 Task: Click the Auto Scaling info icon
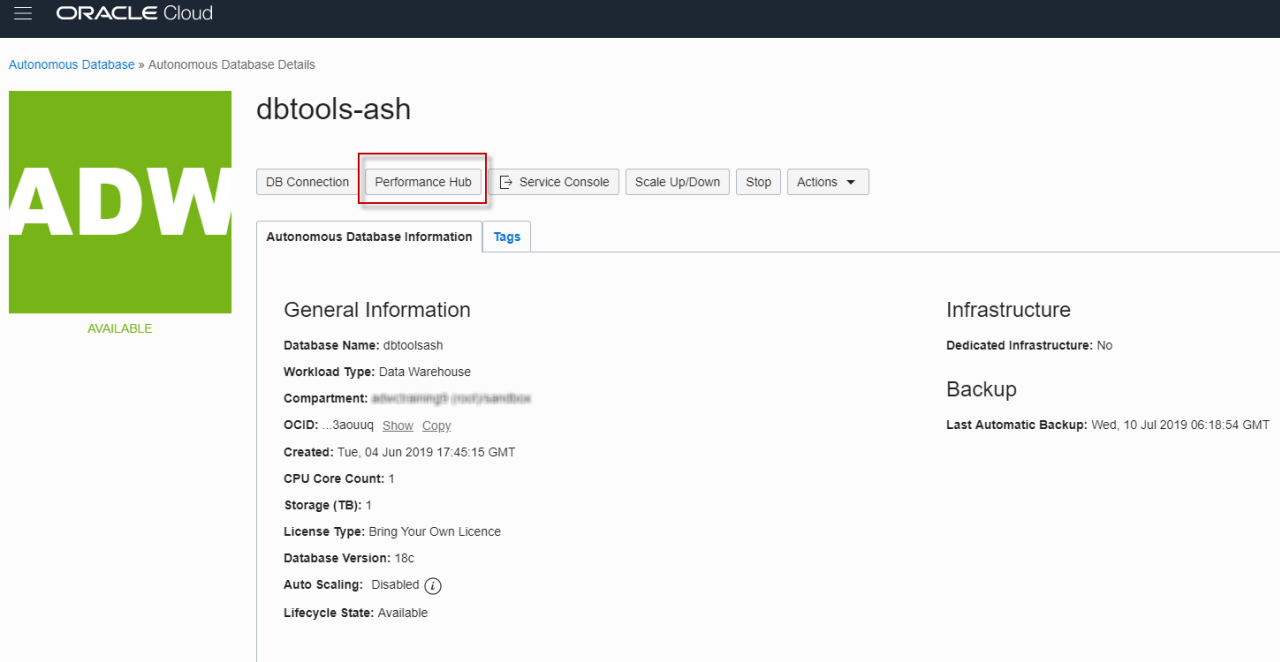coord(433,586)
